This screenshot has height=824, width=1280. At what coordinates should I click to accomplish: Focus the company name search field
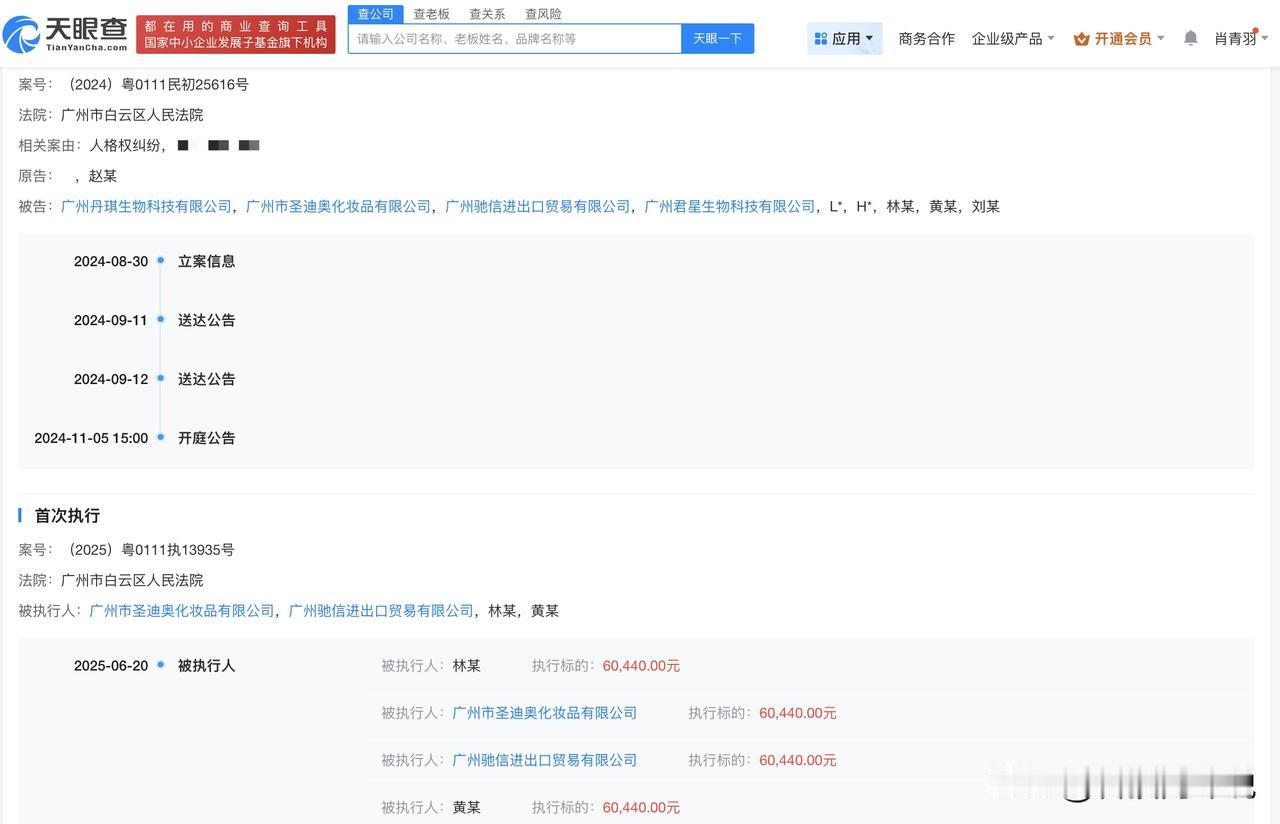[x=515, y=38]
